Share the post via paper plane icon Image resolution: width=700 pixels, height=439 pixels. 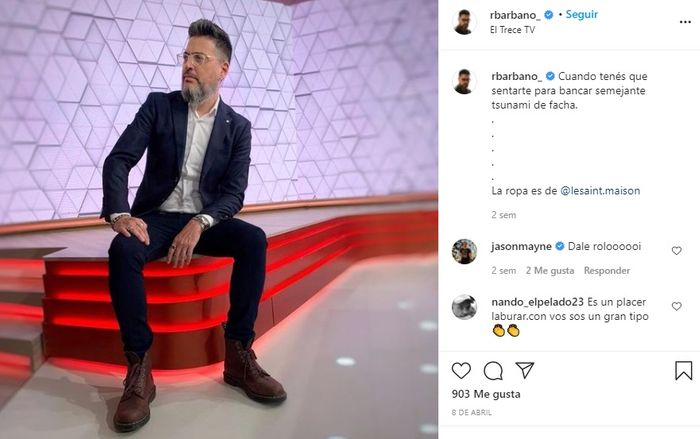pos(525,370)
